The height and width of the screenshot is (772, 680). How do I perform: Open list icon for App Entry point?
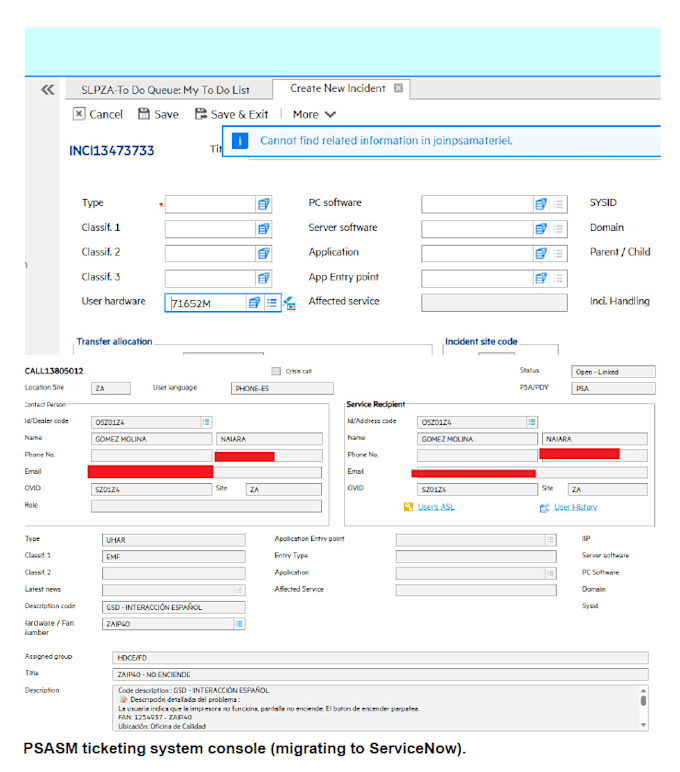tap(558, 278)
